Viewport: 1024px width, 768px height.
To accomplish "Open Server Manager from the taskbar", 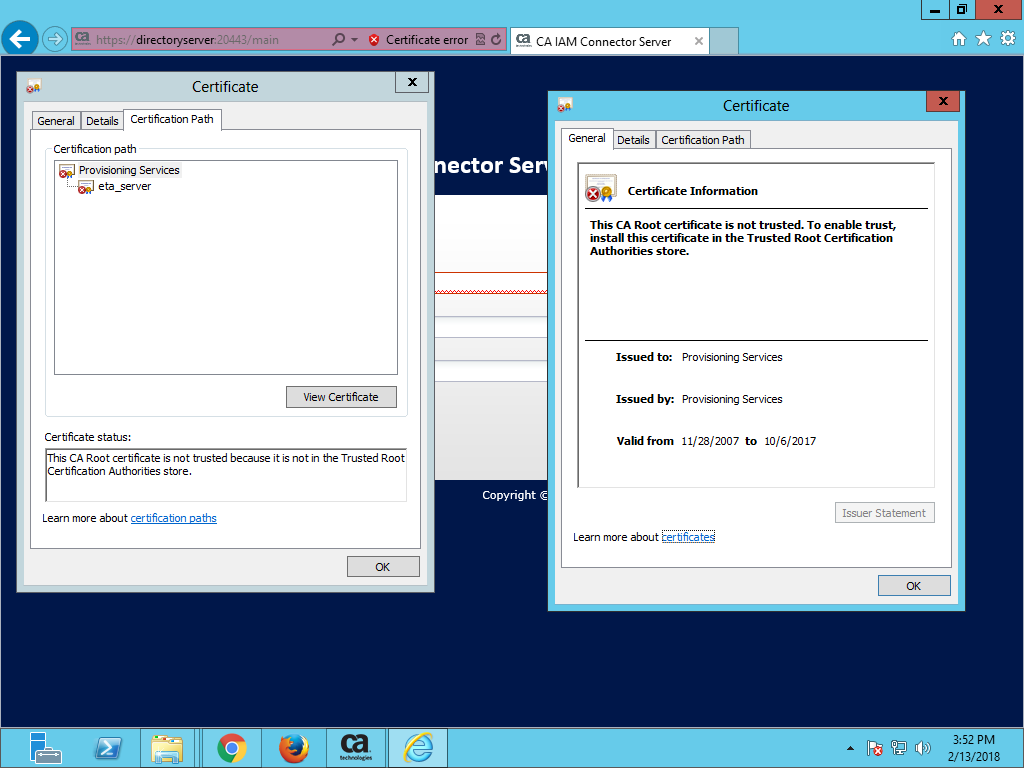I will (45, 747).
